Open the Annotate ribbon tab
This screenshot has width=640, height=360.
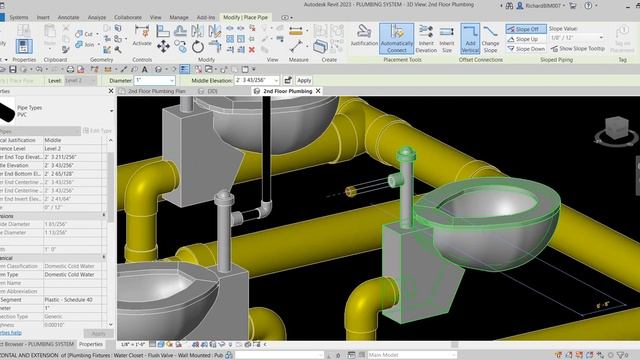click(x=68, y=18)
